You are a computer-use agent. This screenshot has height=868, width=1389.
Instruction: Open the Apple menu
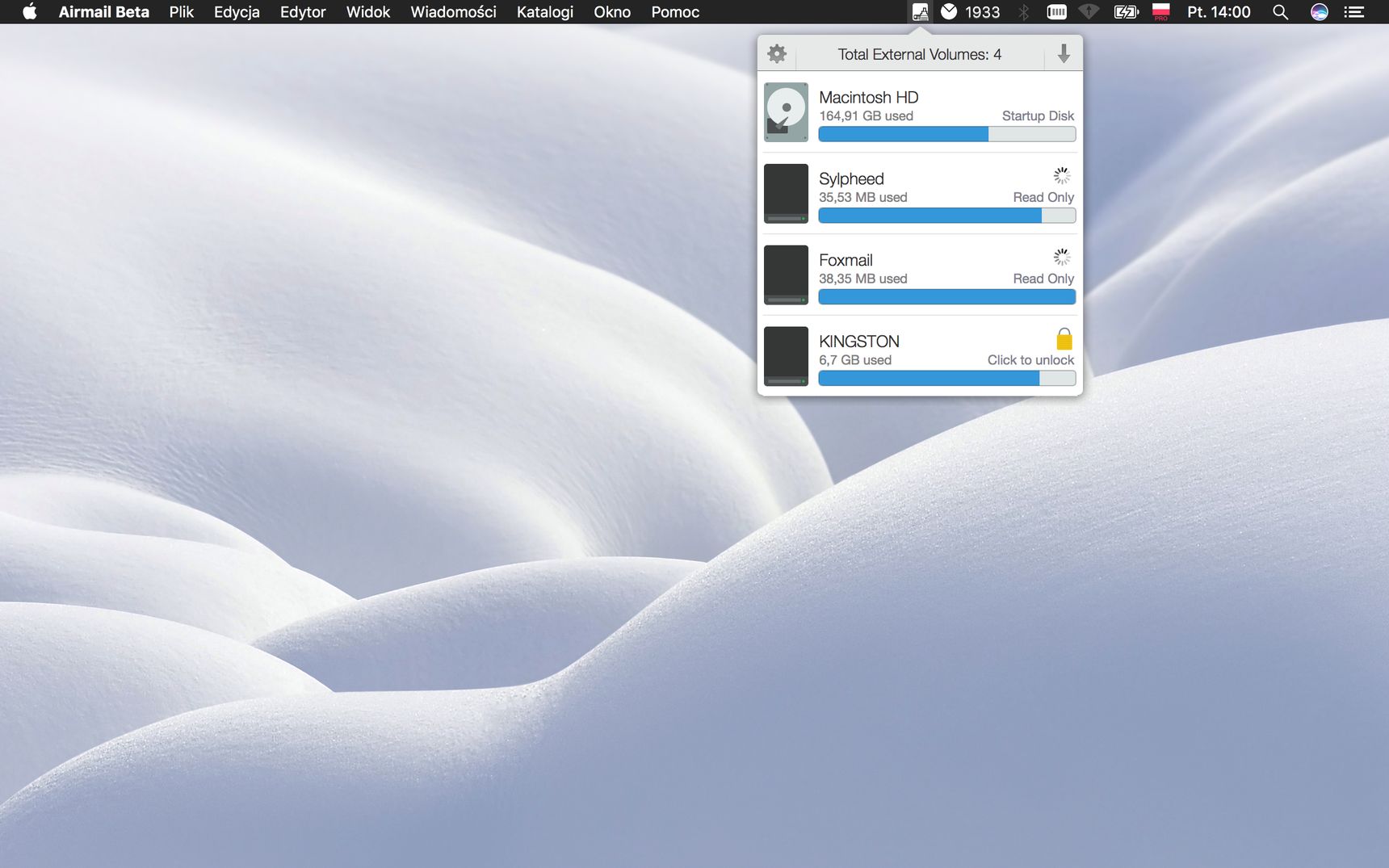click(30, 12)
